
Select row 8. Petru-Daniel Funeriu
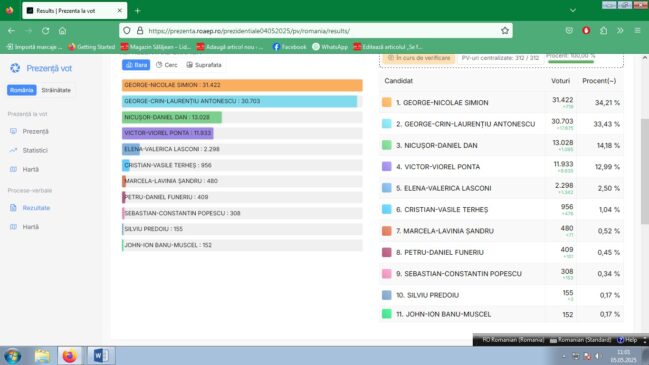(x=501, y=252)
